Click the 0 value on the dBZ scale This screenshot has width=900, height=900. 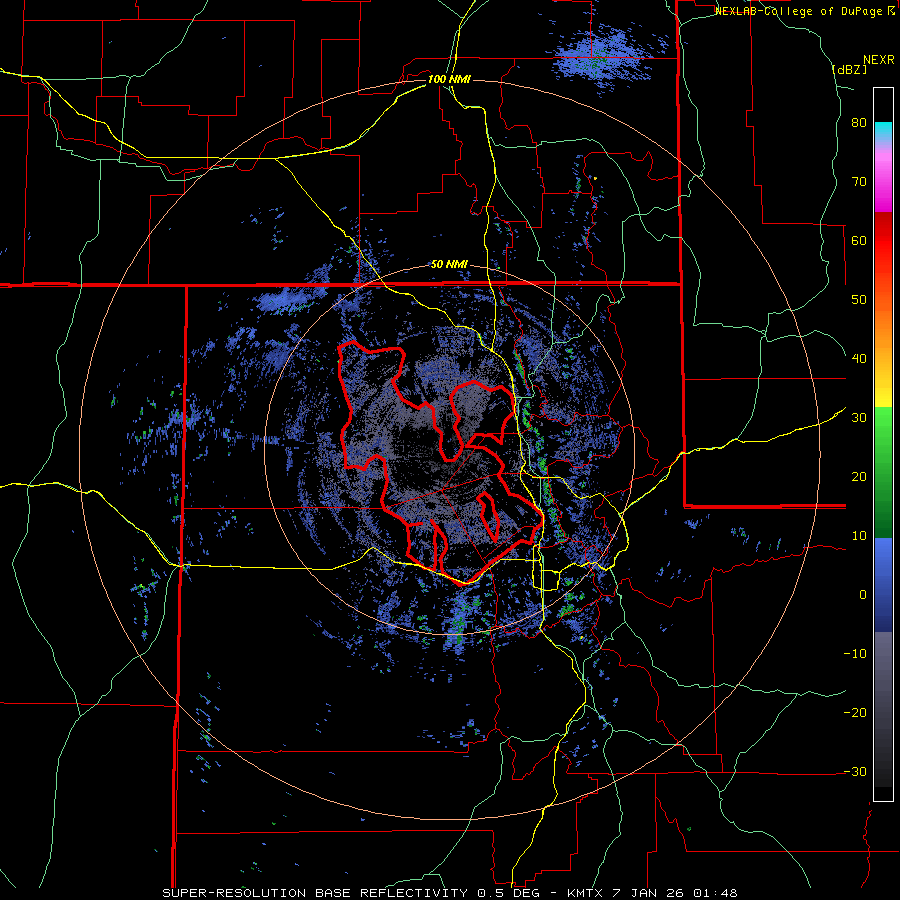click(863, 595)
